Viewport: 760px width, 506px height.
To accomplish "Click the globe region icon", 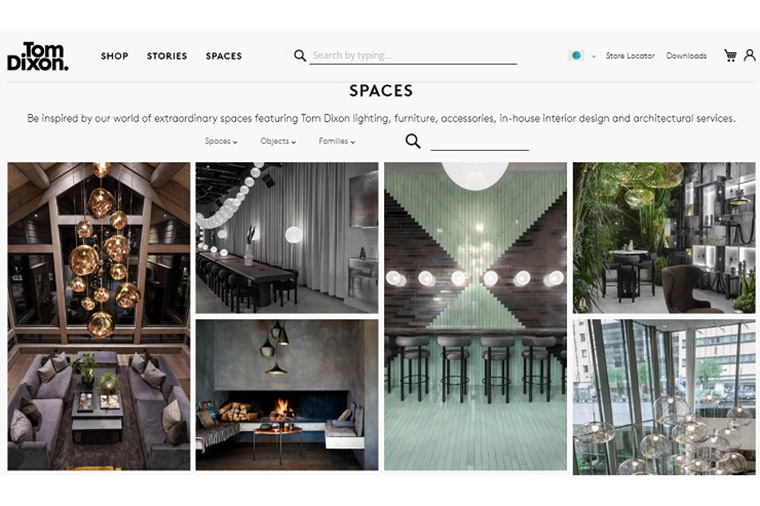I will (x=576, y=55).
